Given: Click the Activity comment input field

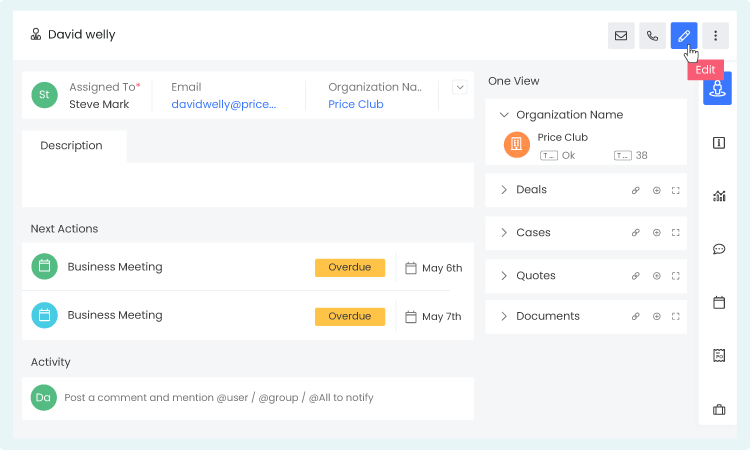Looking at the screenshot, I should point(260,397).
